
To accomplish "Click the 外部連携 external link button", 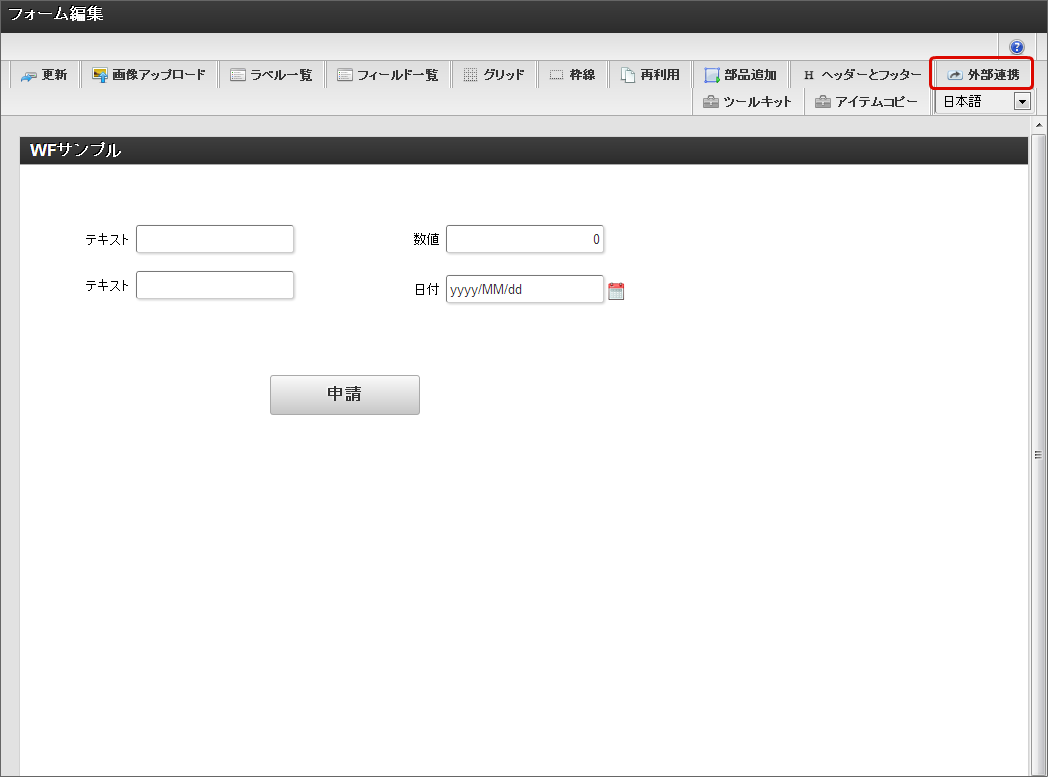I will (x=983, y=75).
